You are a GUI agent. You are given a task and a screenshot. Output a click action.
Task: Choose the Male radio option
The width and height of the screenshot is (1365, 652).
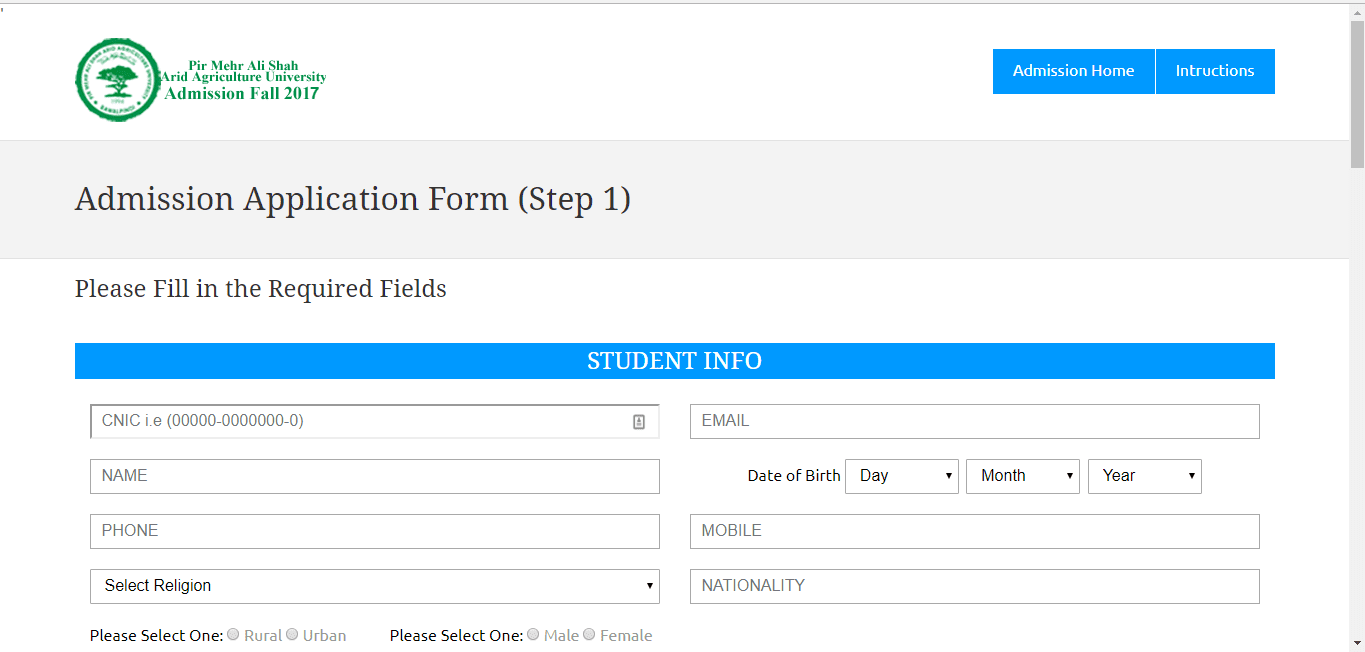click(533, 635)
